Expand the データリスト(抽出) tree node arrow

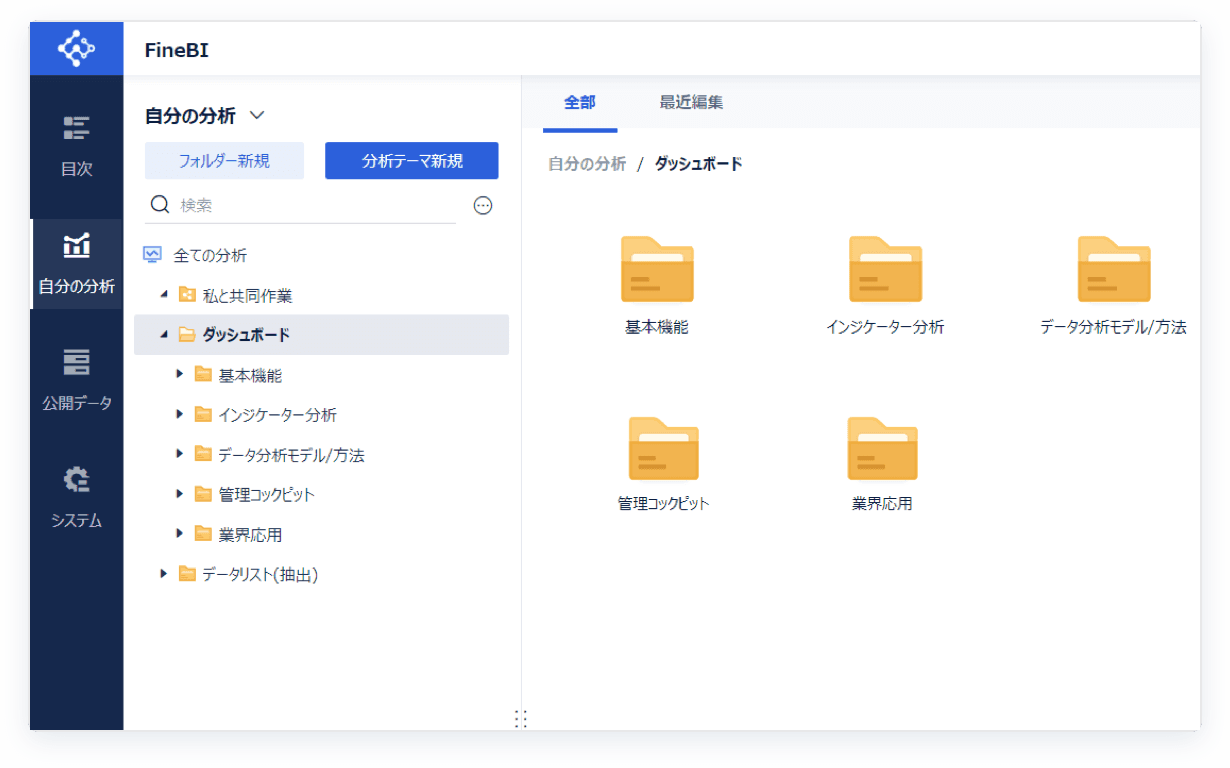coord(164,574)
